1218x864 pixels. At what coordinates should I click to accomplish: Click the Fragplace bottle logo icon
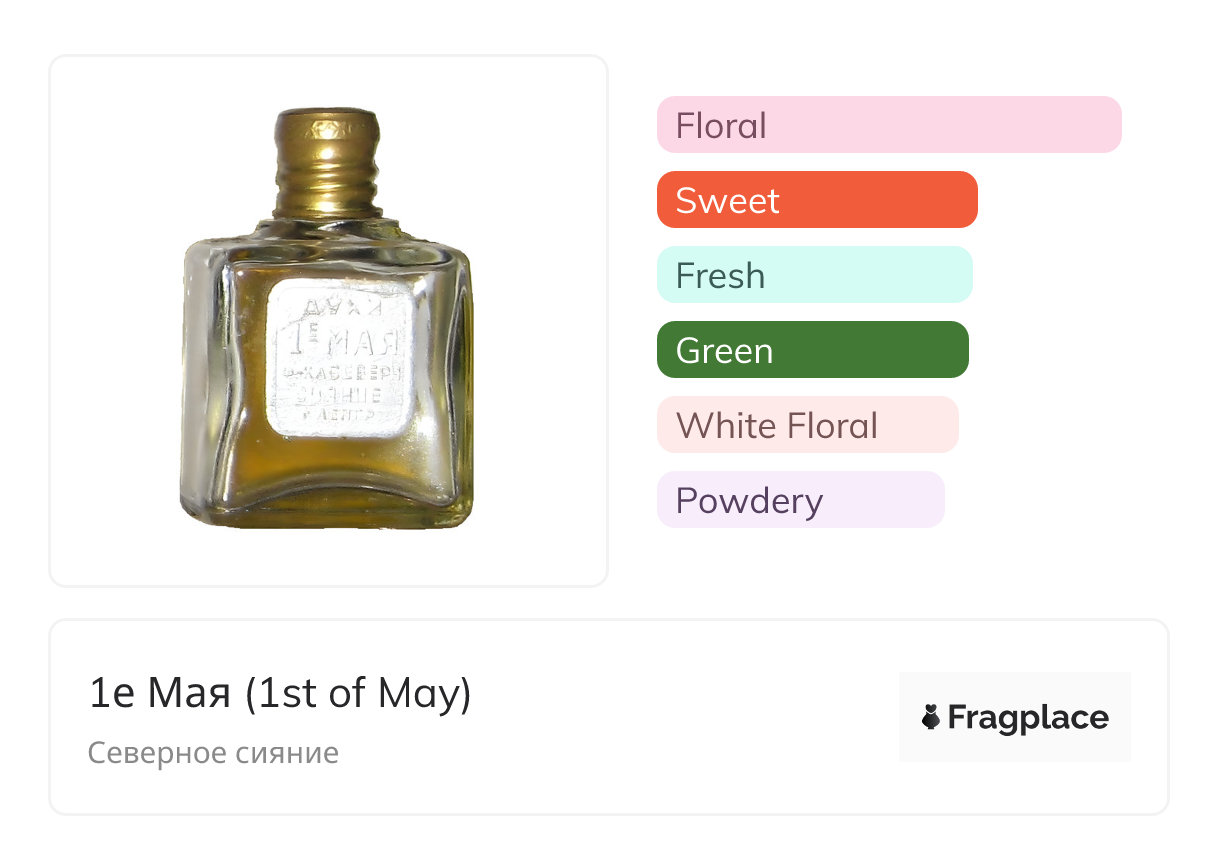tap(931, 717)
